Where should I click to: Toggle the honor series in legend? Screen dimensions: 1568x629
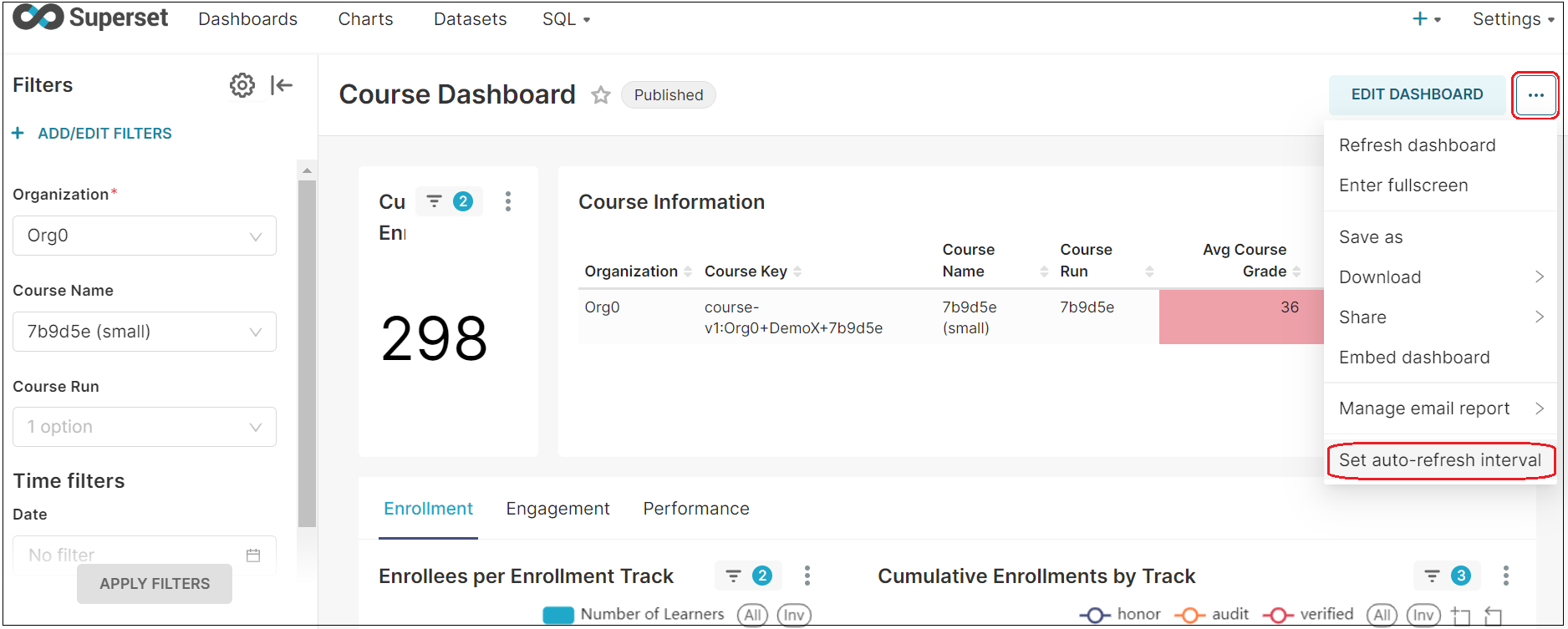(1120, 615)
